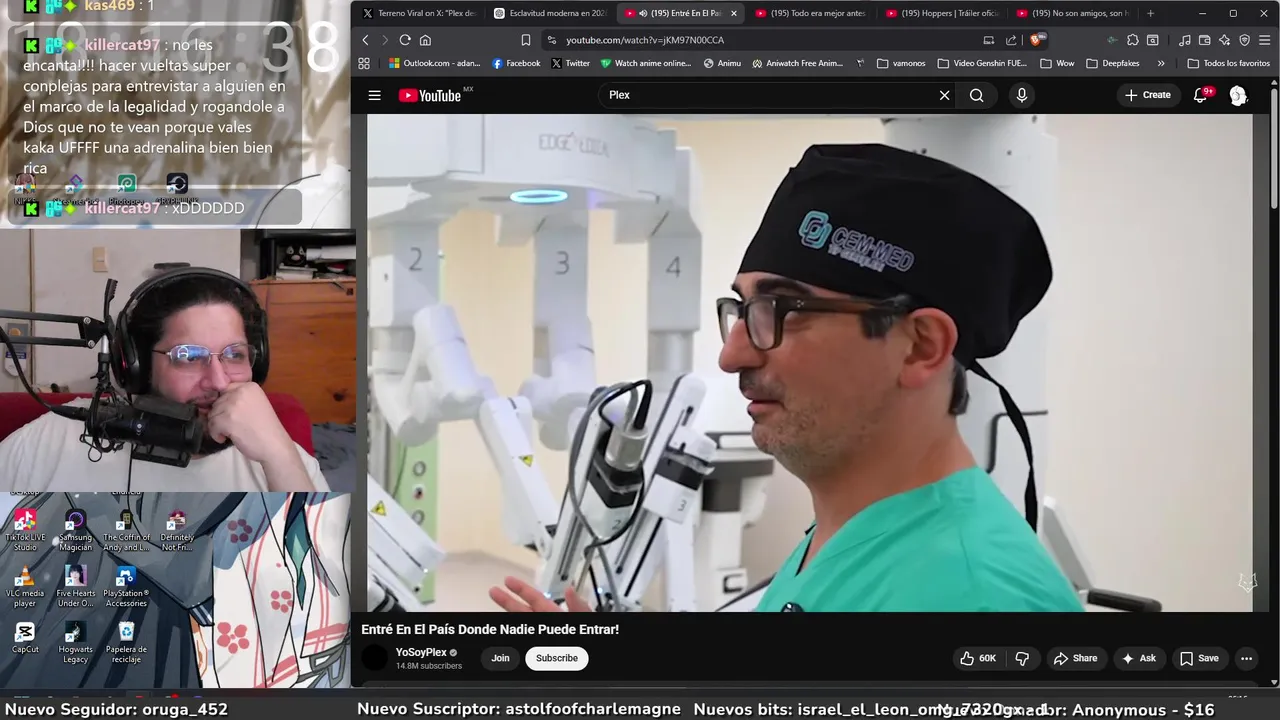Switch to Esclavitud moderna tab
The width and height of the screenshot is (1280, 720).
549,13
